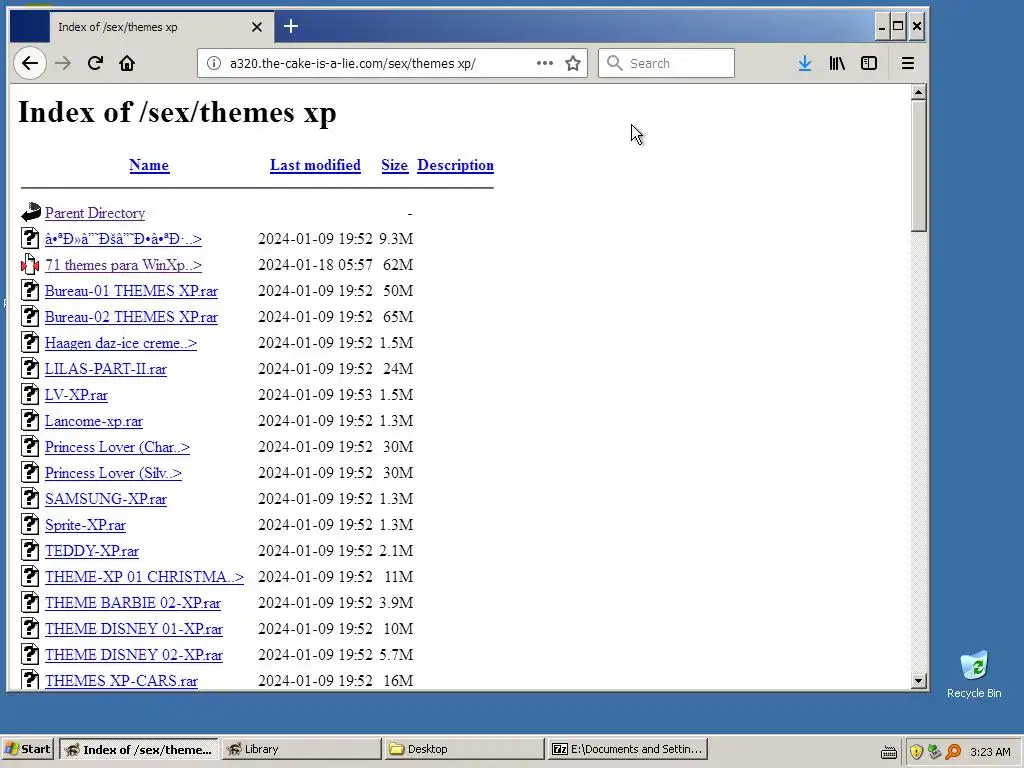Click the vertical scrollbar thumb
The width and height of the screenshot is (1024, 768).
point(918,166)
